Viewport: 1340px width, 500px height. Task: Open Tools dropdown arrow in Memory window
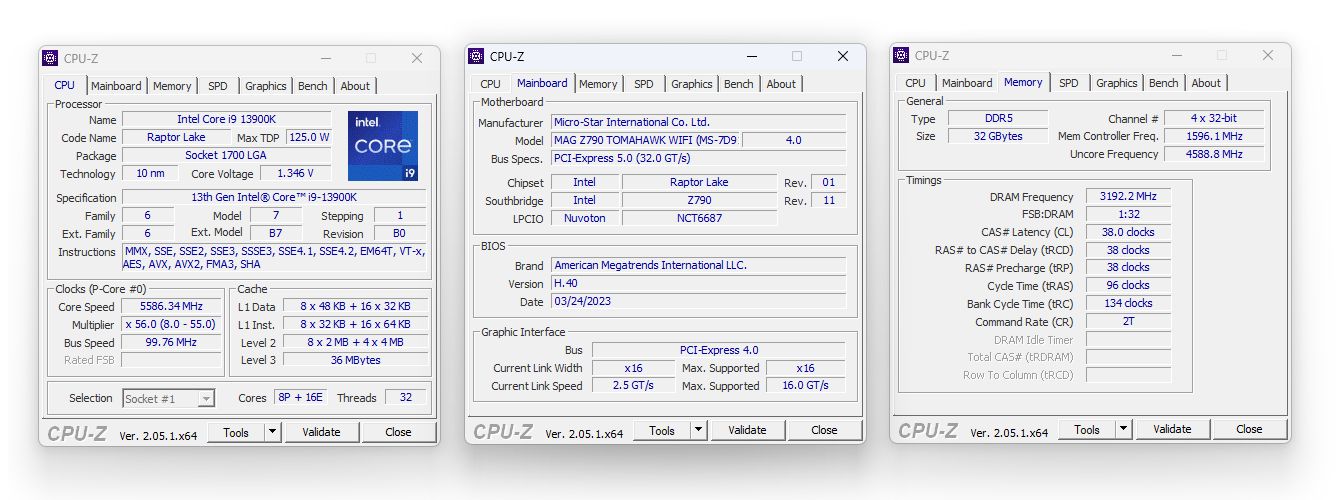[x=1123, y=429]
